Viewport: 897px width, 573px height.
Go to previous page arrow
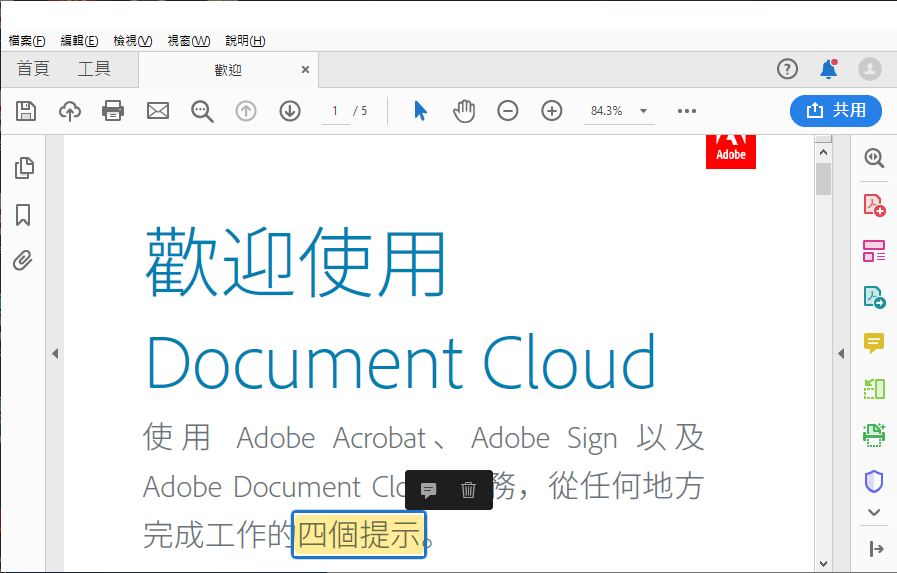(246, 111)
